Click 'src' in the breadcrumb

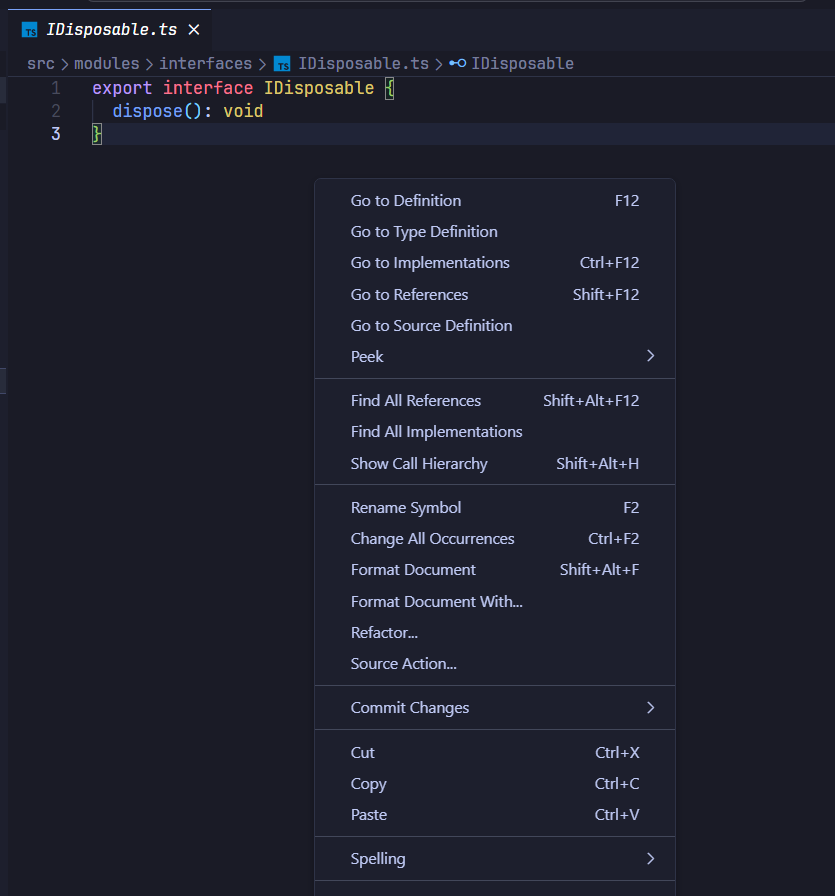[x=41, y=63]
